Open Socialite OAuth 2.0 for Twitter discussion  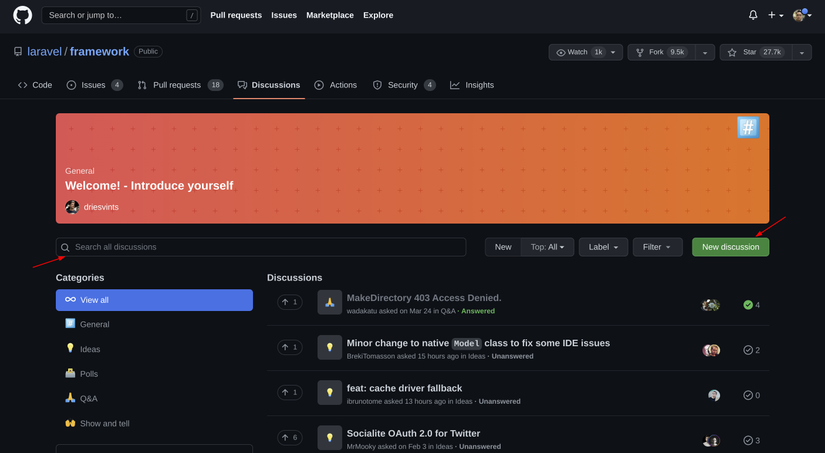click(413, 434)
